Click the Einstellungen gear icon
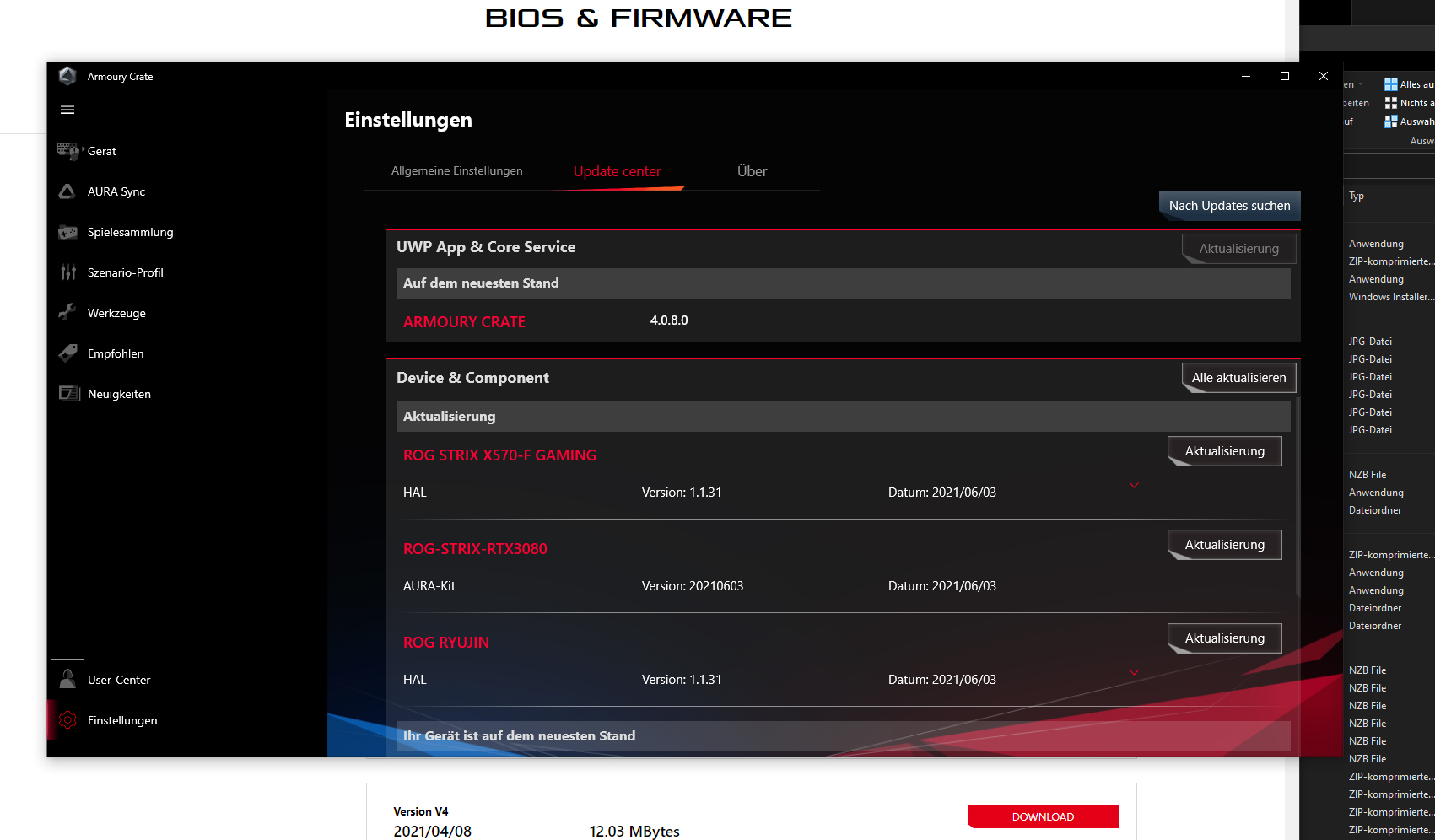 pos(67,720)
